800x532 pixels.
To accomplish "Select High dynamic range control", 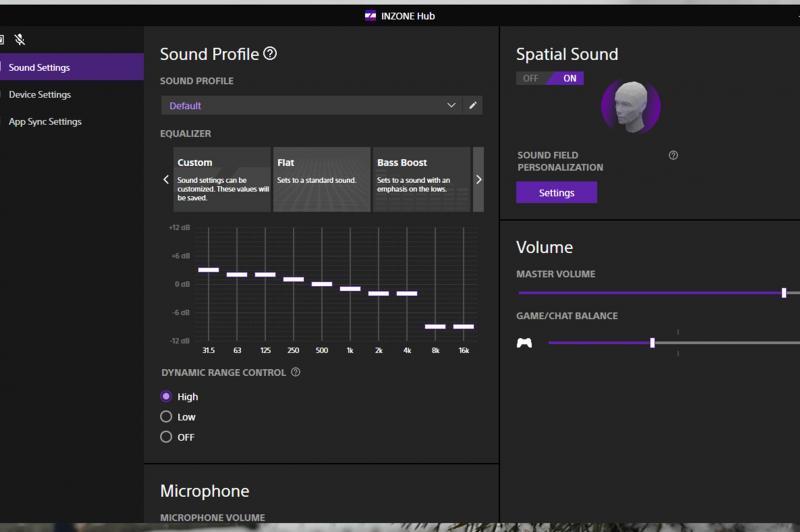I will (x=166, y=396).
